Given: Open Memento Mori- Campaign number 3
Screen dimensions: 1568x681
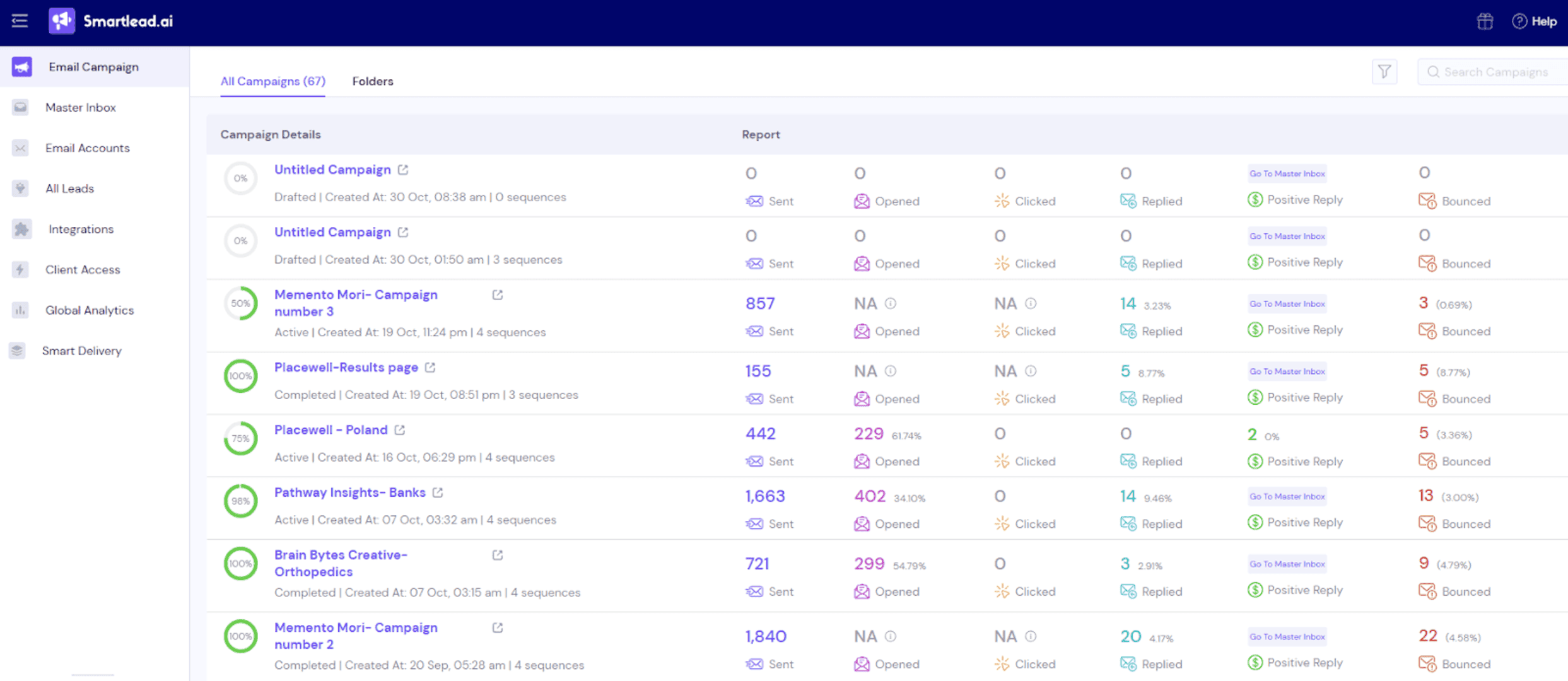Looking at the screenshot, I should click(x=356, y=303).
